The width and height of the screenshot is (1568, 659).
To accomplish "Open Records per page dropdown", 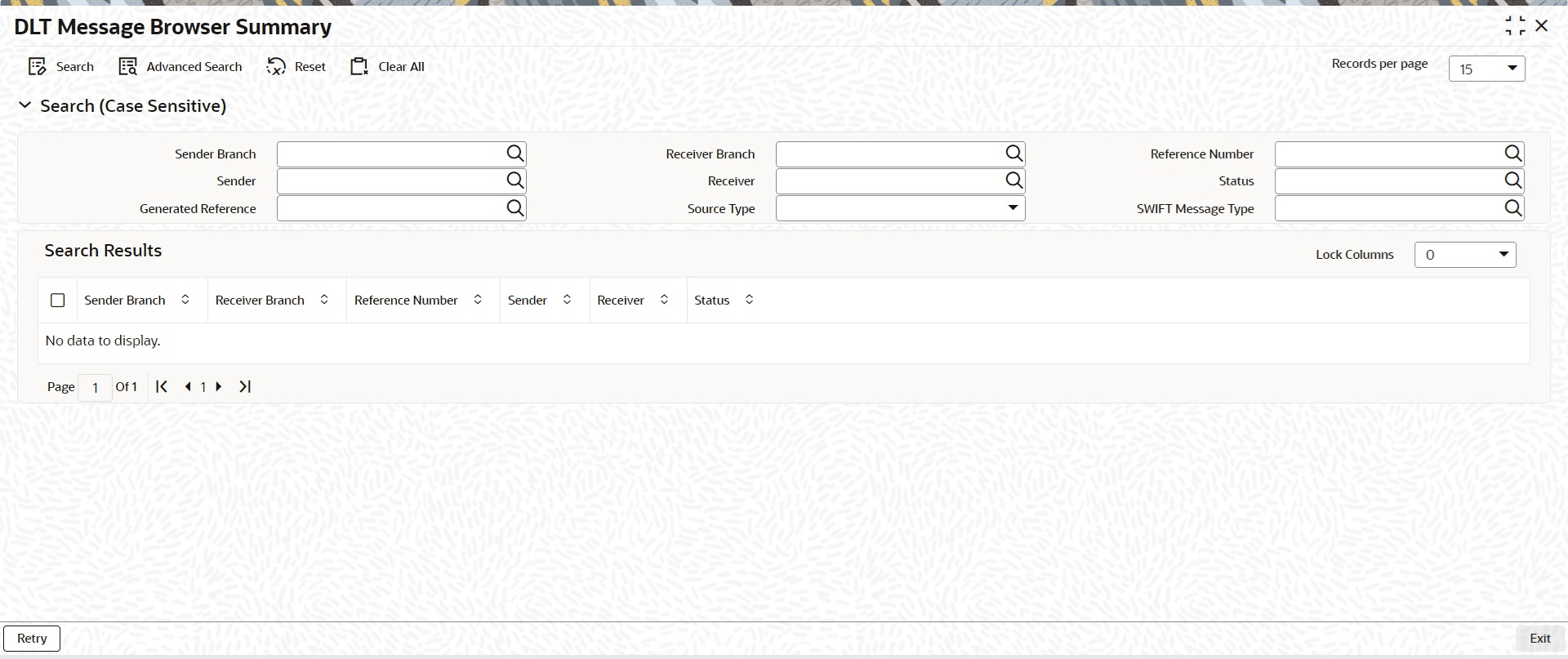I will point(1486,69).
